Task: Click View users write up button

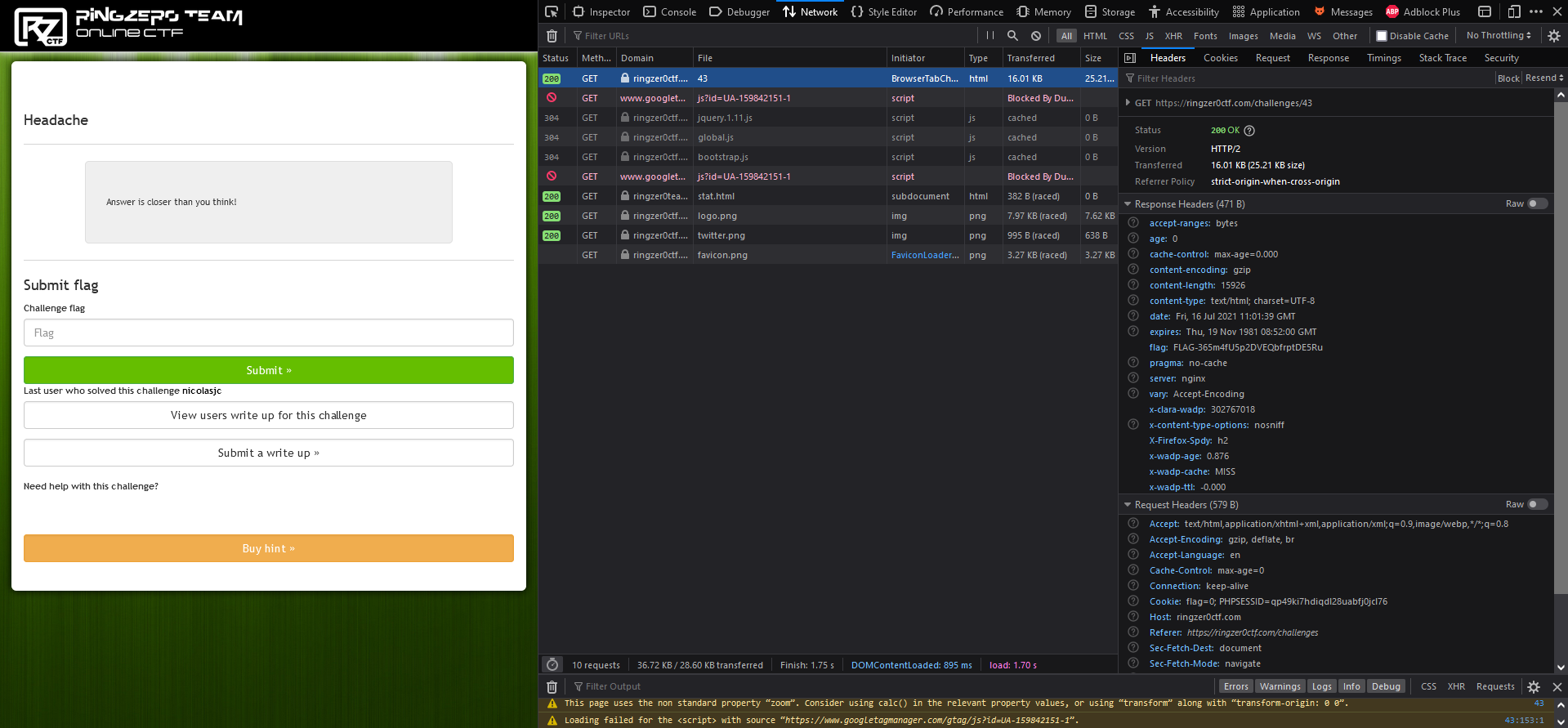Action: pyautogui.click(x=269, y=415)
